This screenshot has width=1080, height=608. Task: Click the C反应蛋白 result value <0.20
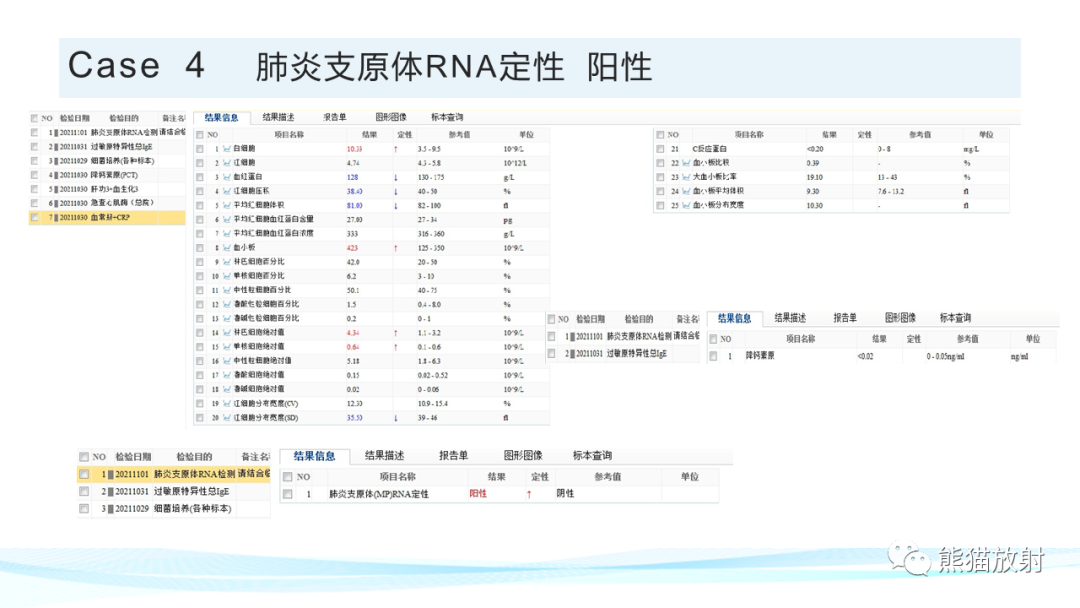(815, 149)
